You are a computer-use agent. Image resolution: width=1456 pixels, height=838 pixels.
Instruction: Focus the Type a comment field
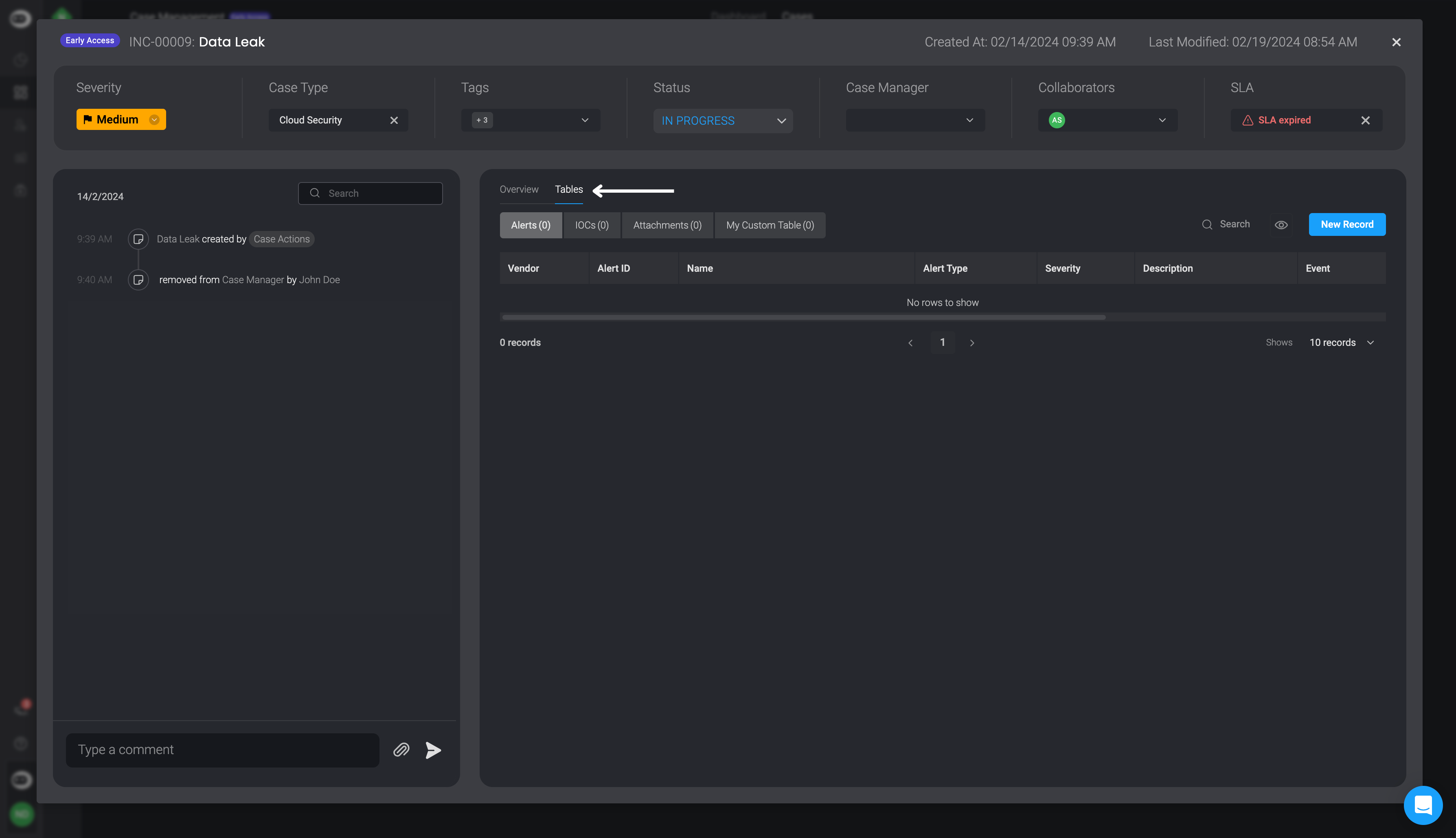[x=223, y=750]
